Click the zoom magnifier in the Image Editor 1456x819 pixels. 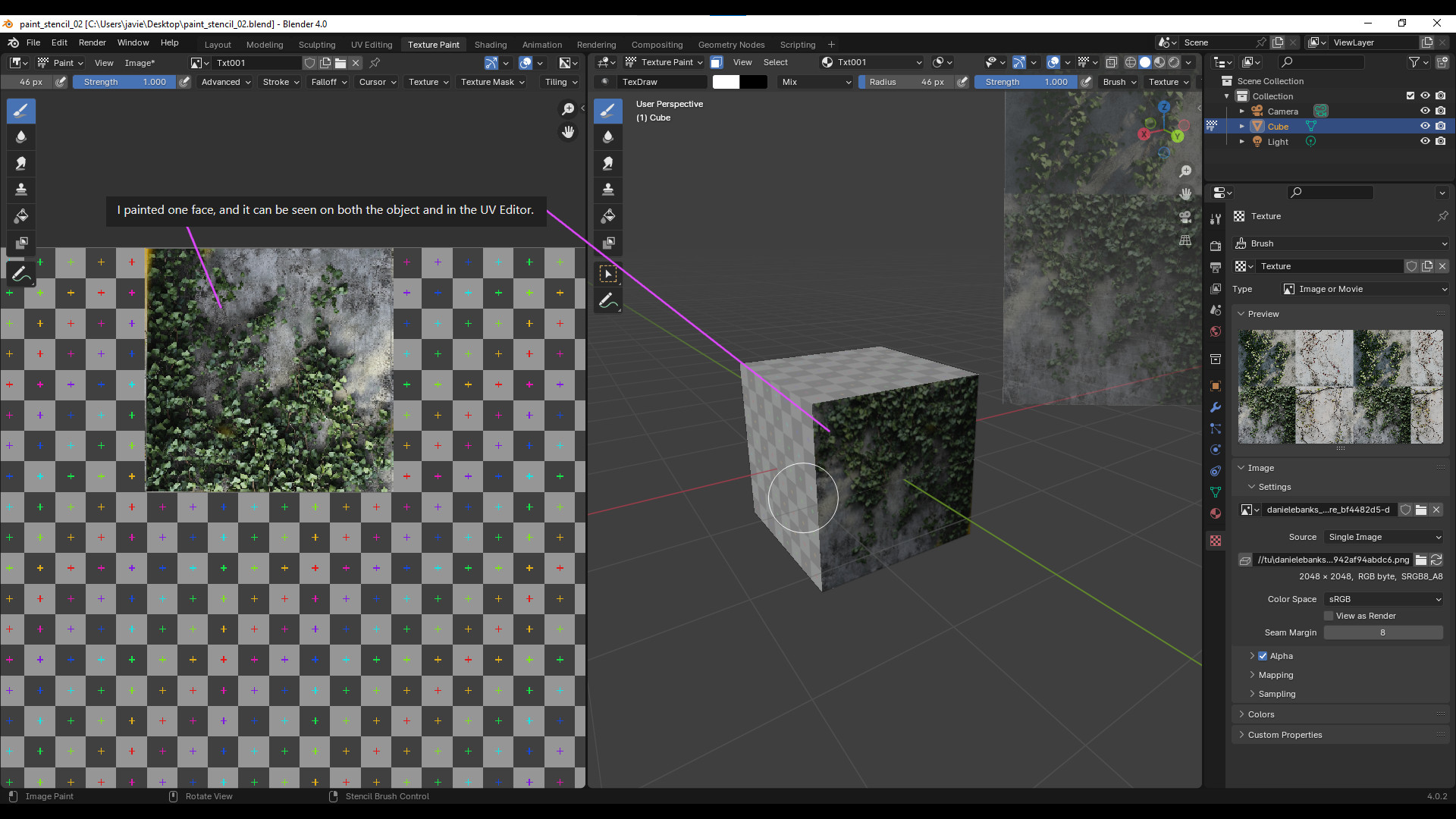click(567, 110)
